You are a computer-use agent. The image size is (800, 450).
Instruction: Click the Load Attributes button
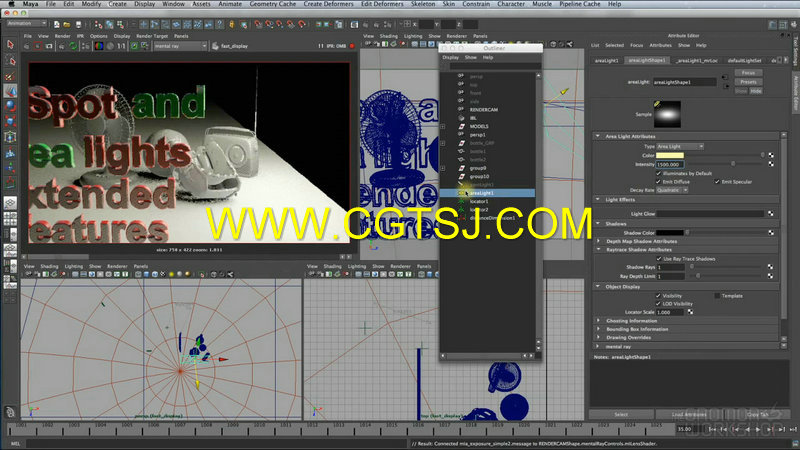(689, 414)
